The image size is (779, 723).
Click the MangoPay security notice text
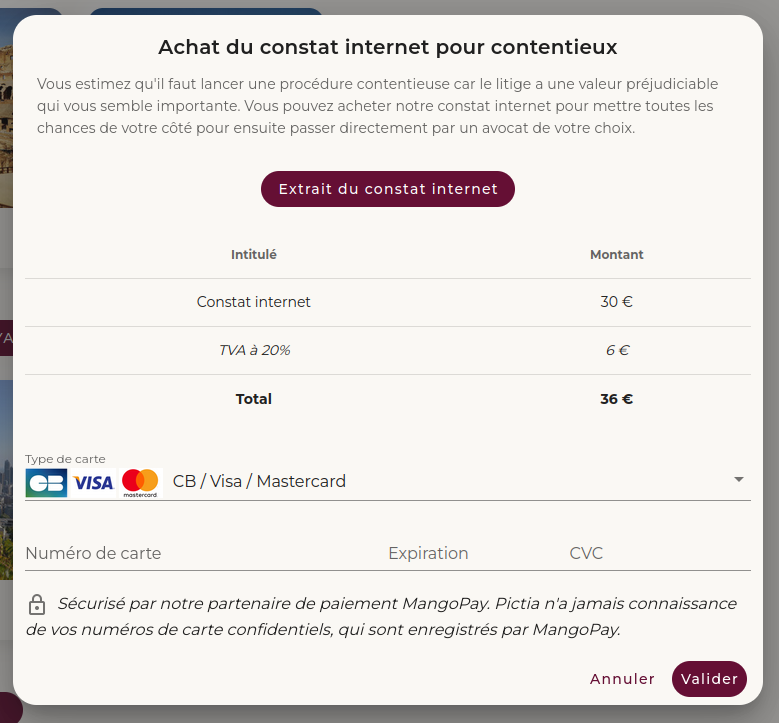click(x=390, y=617)
